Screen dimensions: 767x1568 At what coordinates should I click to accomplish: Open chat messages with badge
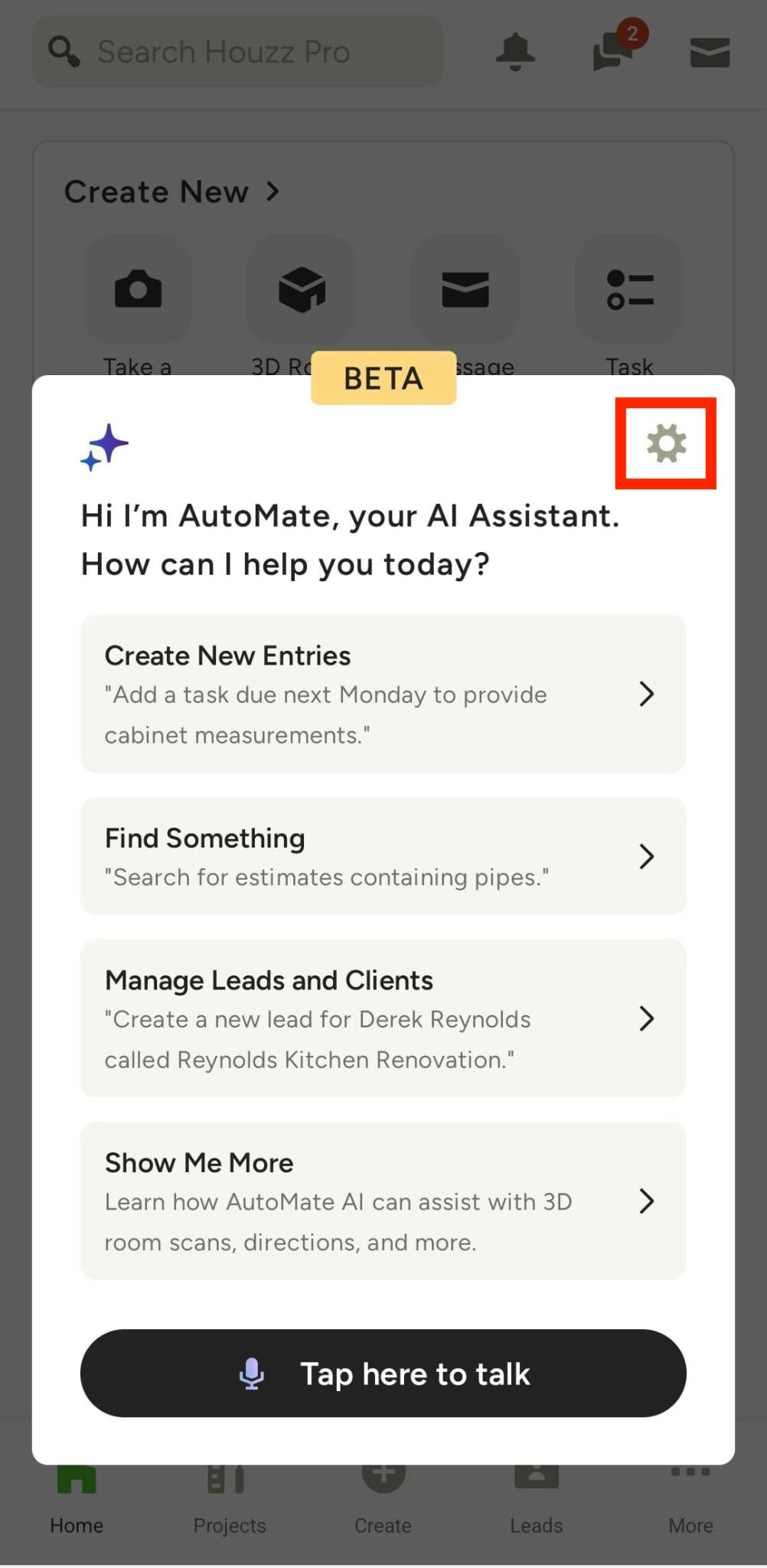tap(613, 52)
